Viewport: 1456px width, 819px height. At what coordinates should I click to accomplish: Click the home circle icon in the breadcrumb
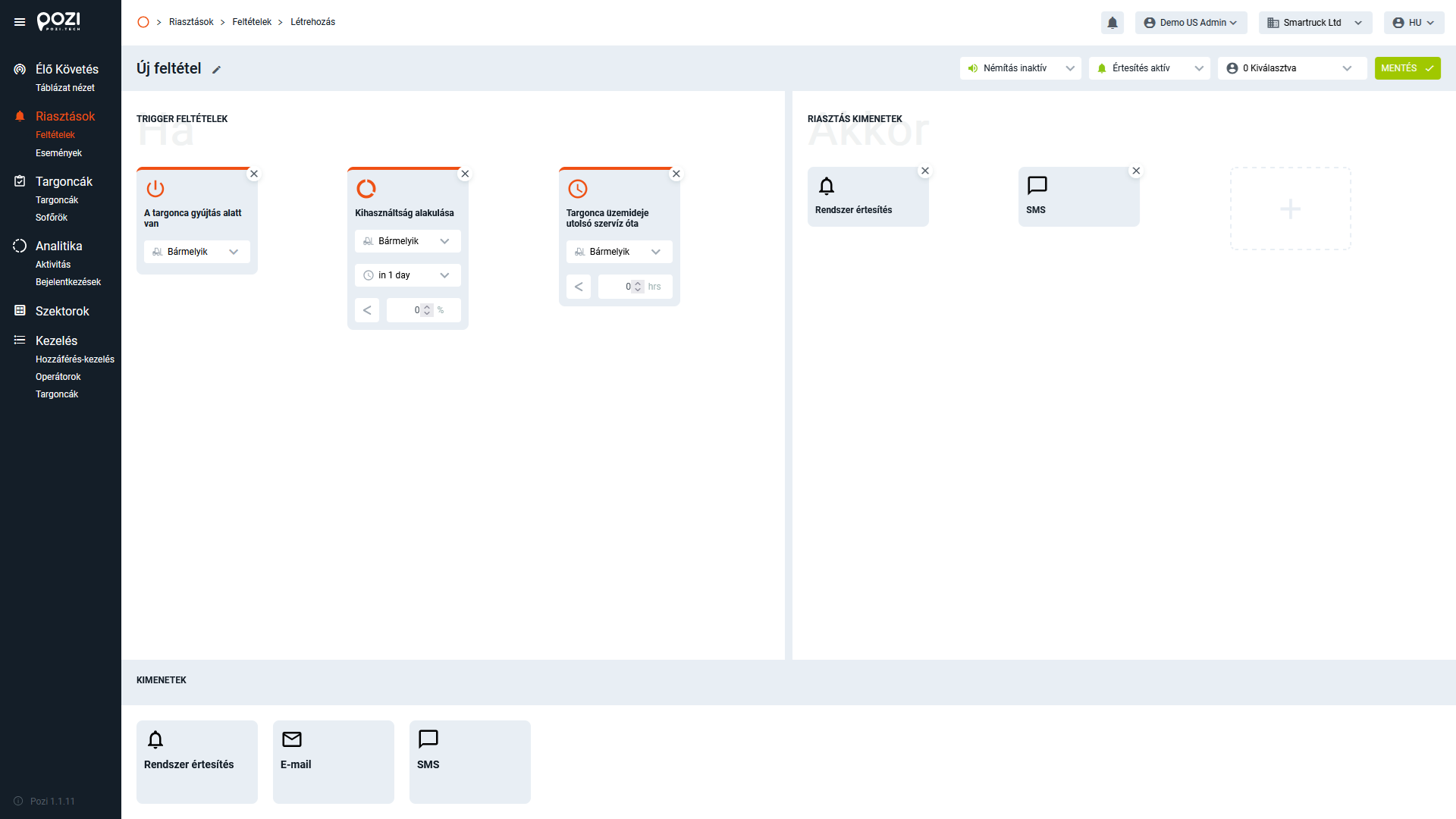[x=143, y=22]
